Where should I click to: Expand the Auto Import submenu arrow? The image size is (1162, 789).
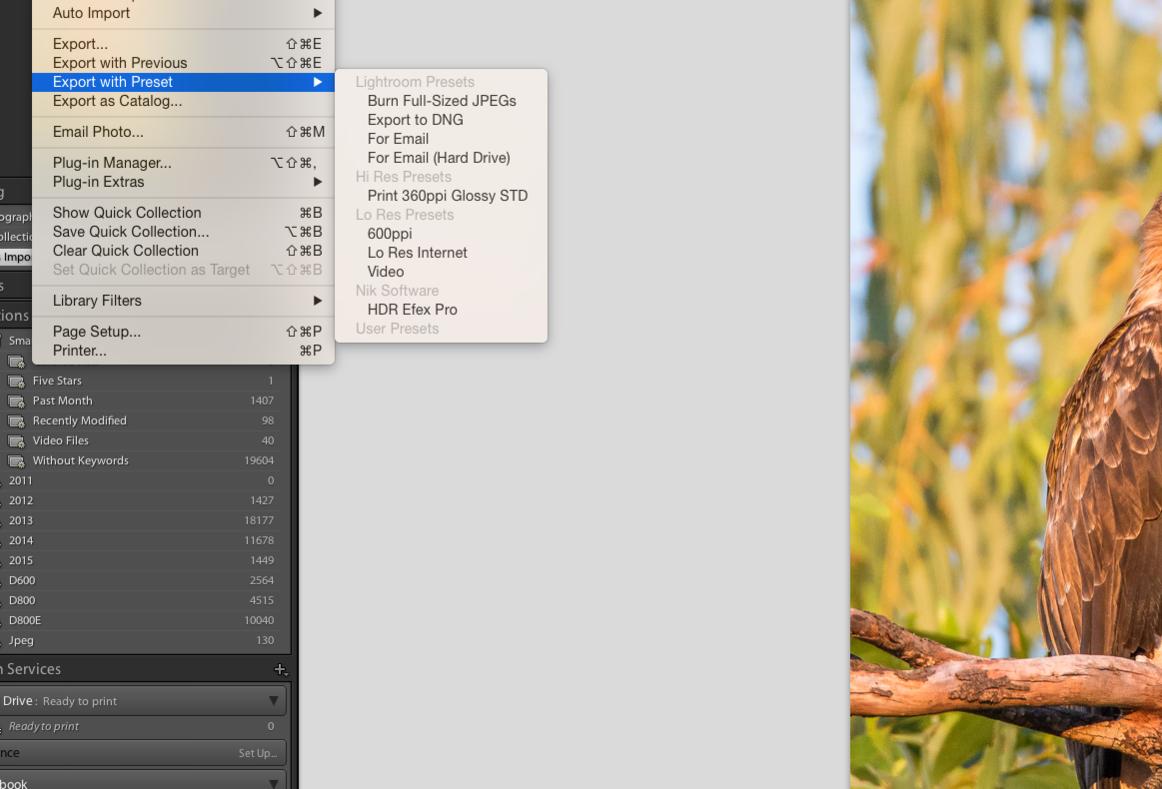[317, 13]
